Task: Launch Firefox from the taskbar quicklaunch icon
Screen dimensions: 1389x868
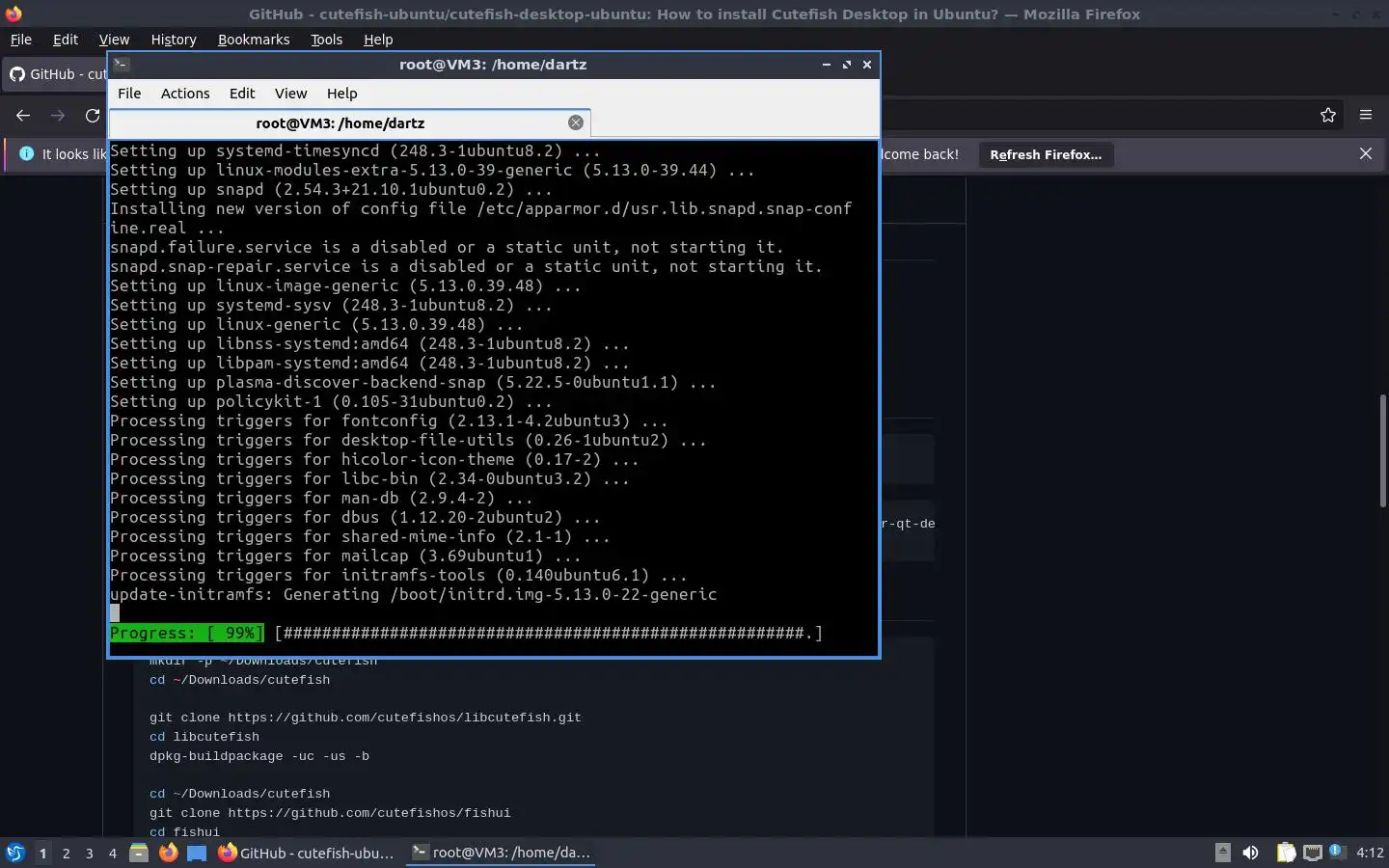Action: [168, 853]
